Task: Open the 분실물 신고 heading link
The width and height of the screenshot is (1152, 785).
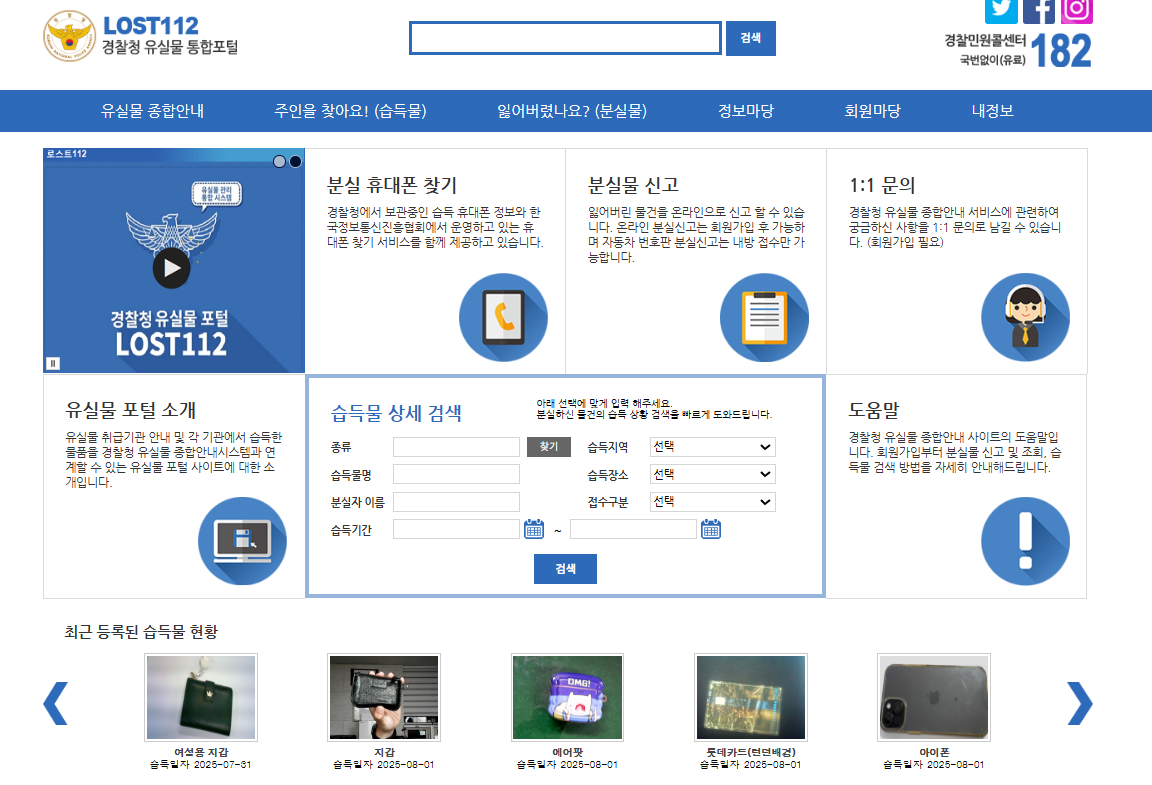Action: (633, 185)
